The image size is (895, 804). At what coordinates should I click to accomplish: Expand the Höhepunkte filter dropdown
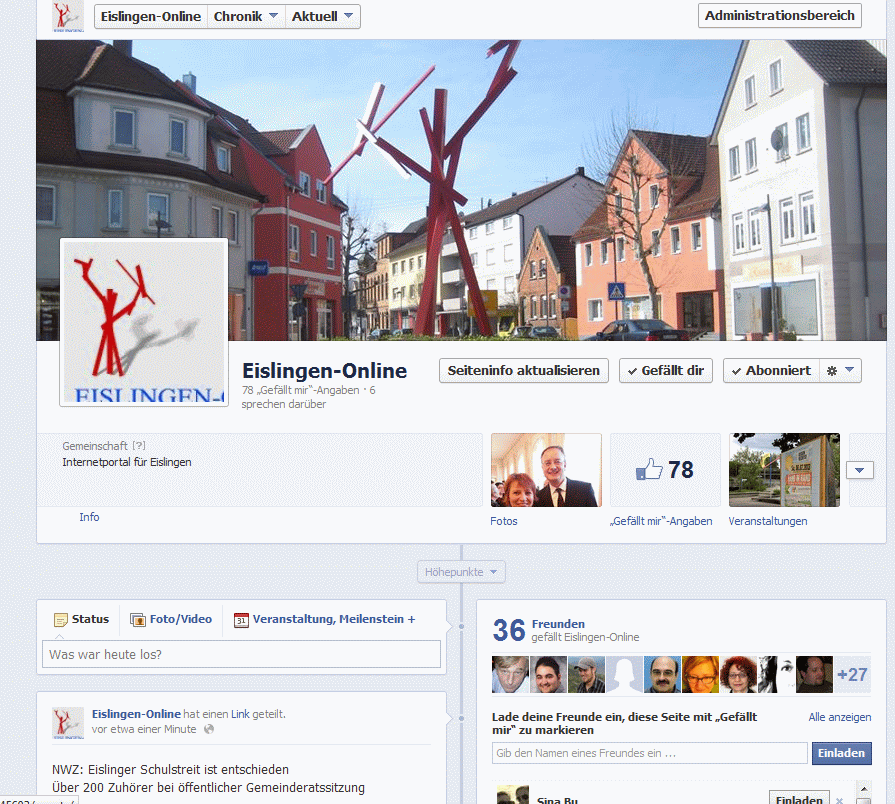[x=461, y=572]
